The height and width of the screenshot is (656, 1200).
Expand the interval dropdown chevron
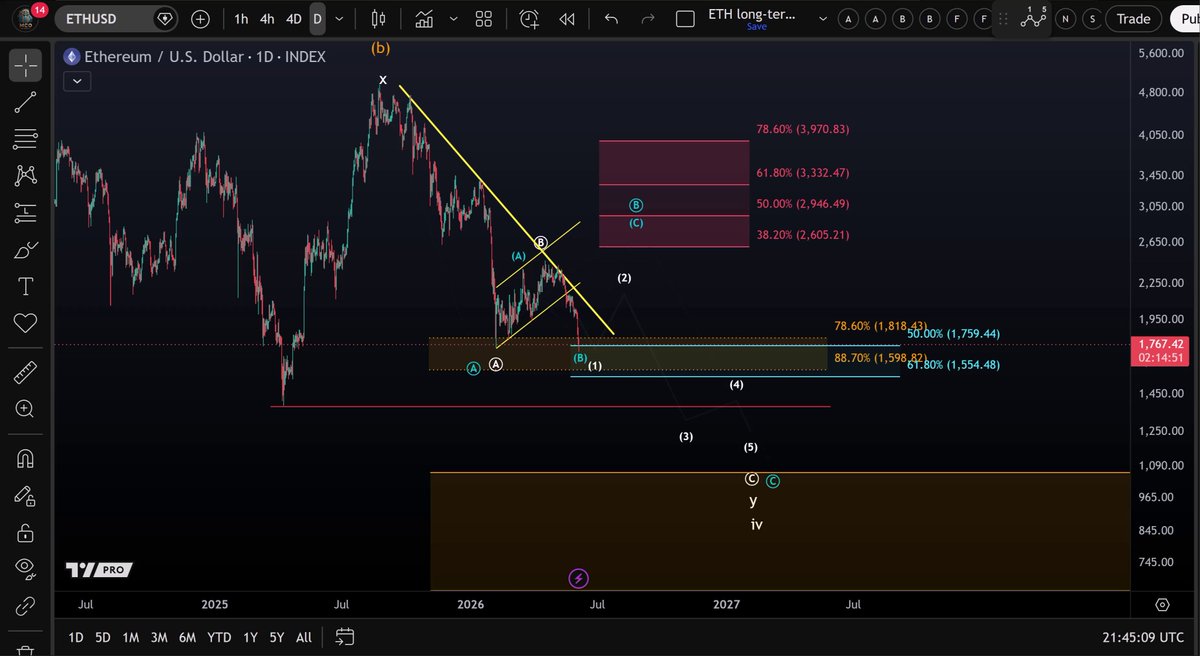coord(341,18)
